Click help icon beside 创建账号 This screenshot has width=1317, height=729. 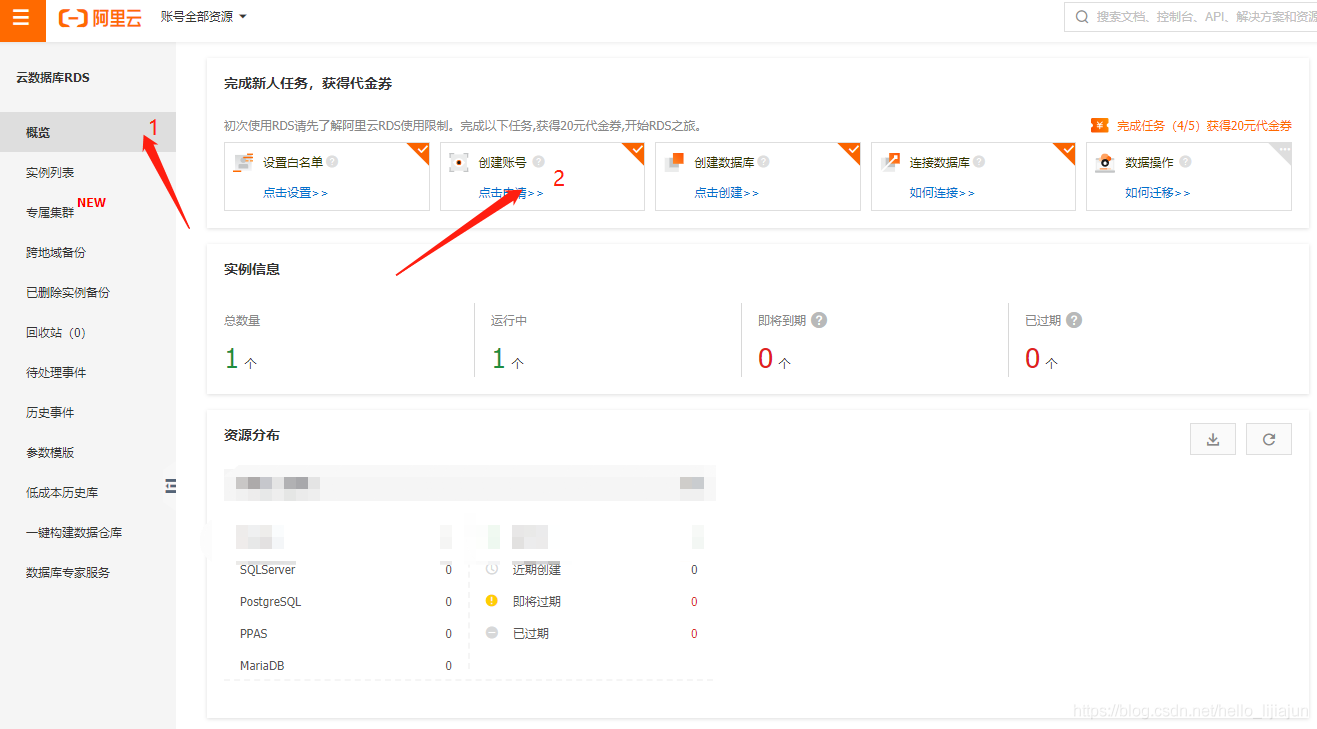click(x=539, y=161)
